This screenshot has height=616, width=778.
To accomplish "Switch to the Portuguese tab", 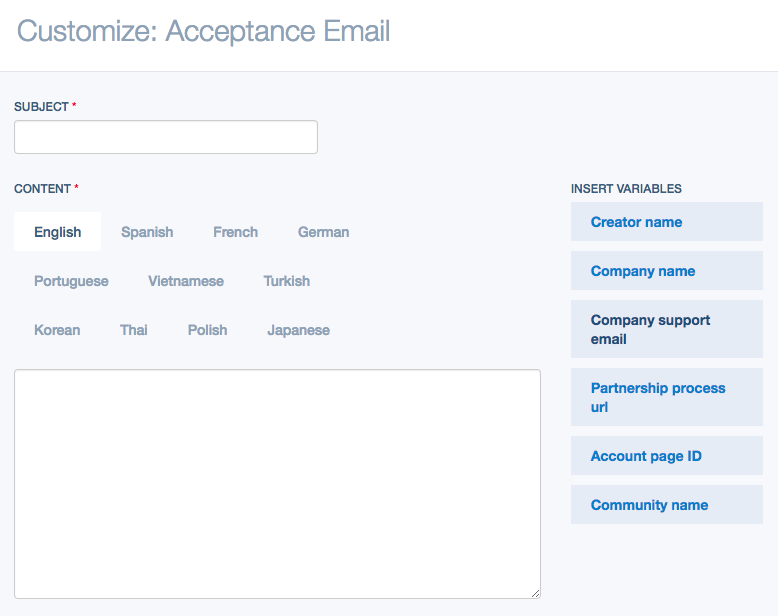I will [71, 281].
